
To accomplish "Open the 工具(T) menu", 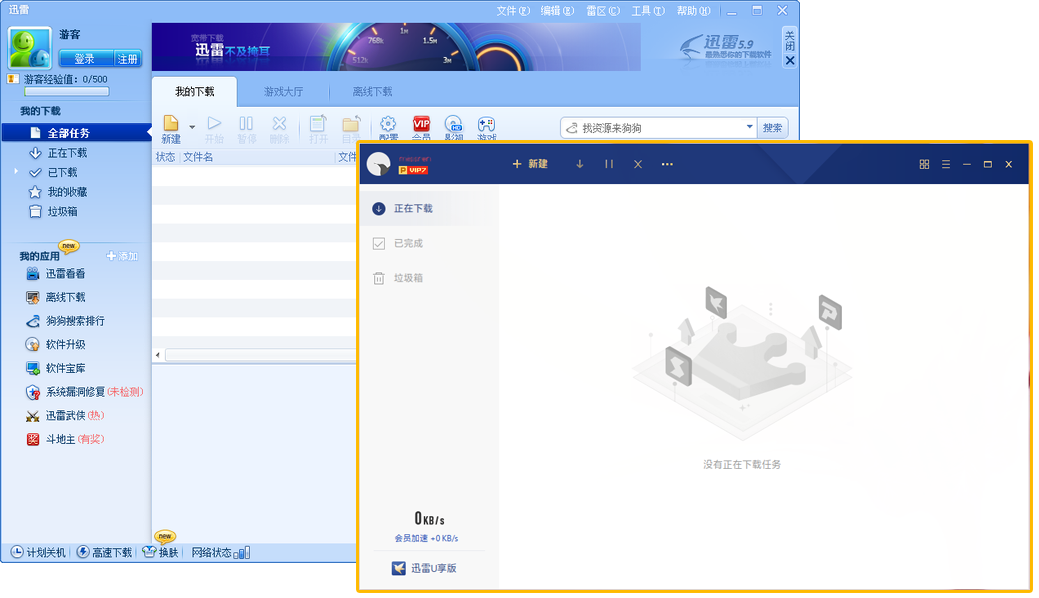I will (x=648, y=11).
